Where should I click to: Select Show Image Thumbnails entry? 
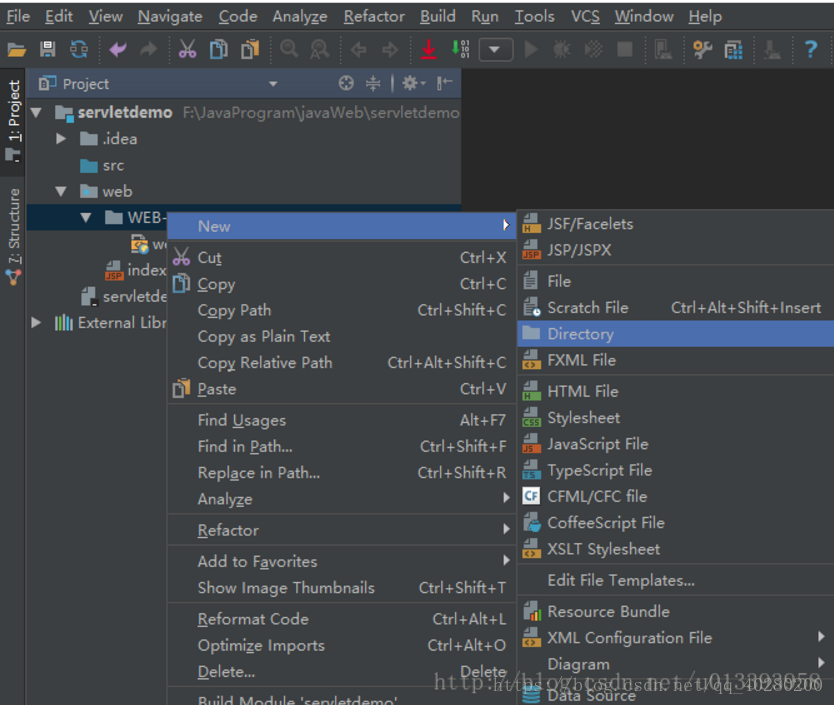click(341, 587)
